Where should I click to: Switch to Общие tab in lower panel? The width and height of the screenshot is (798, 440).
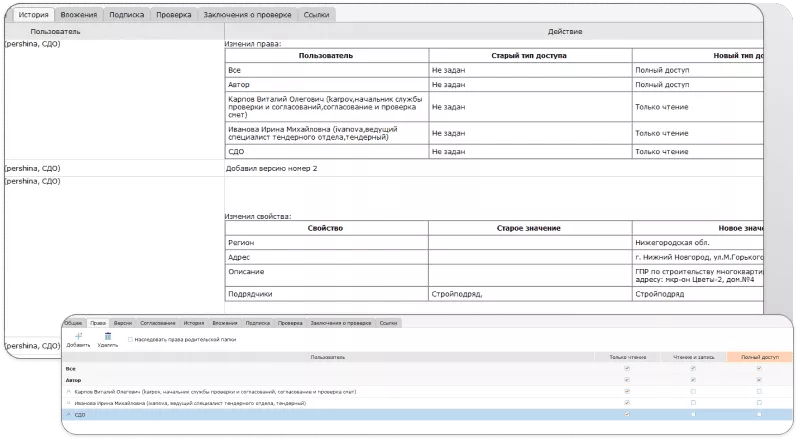73,323
